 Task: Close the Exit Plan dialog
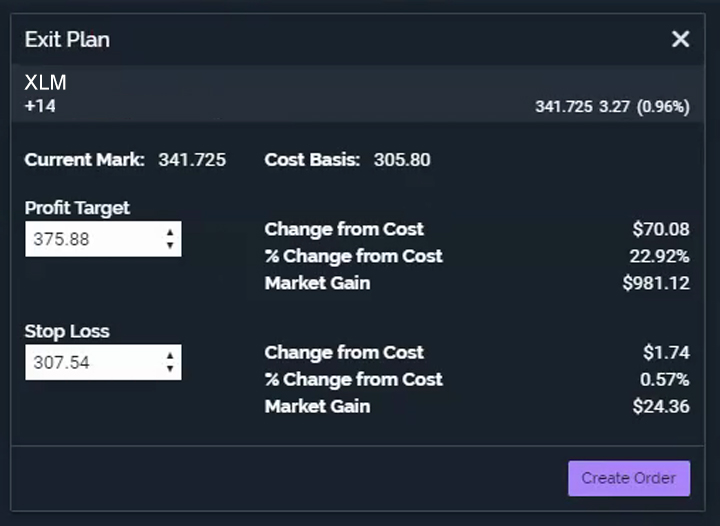(x=680, y=39)
